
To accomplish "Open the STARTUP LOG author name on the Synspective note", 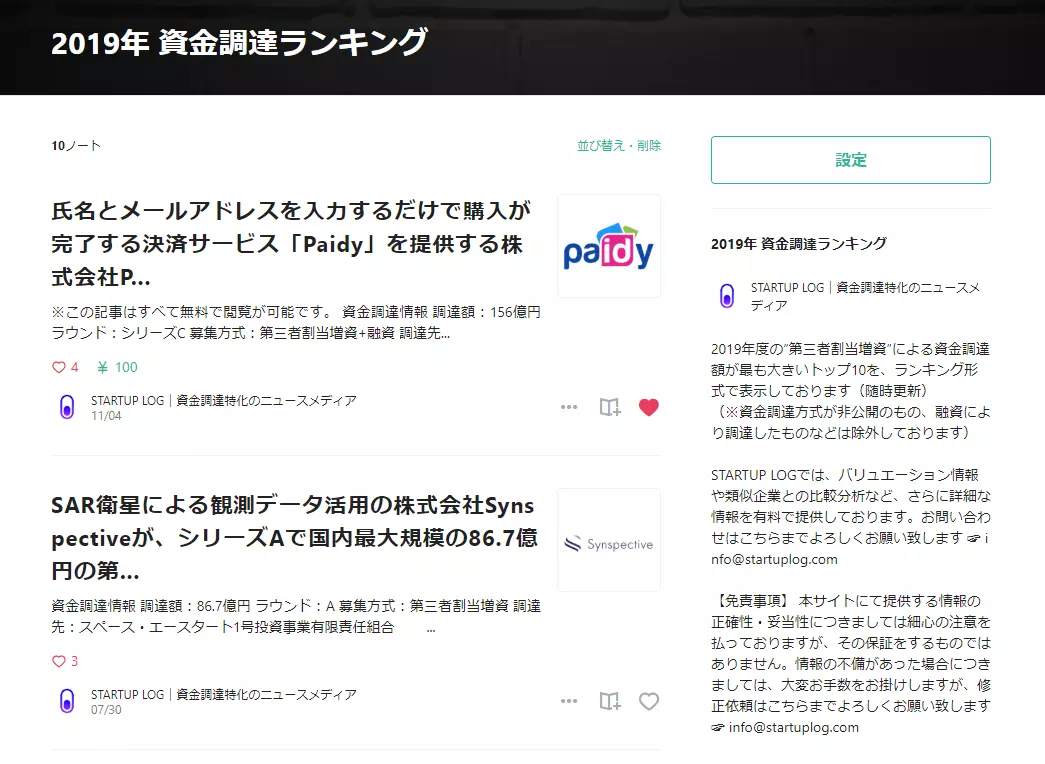I will (x=223, y=694).
